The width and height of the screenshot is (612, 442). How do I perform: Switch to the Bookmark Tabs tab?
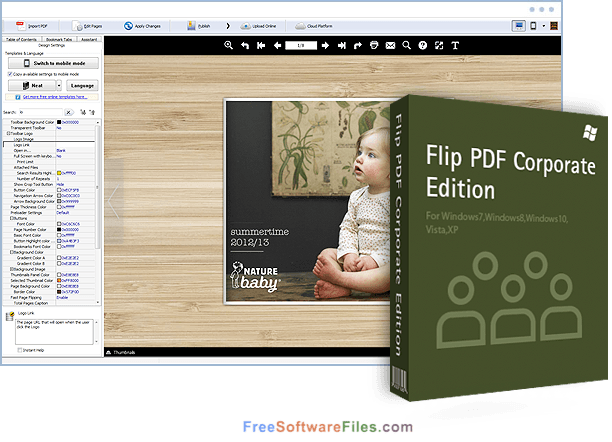[59, 39]
